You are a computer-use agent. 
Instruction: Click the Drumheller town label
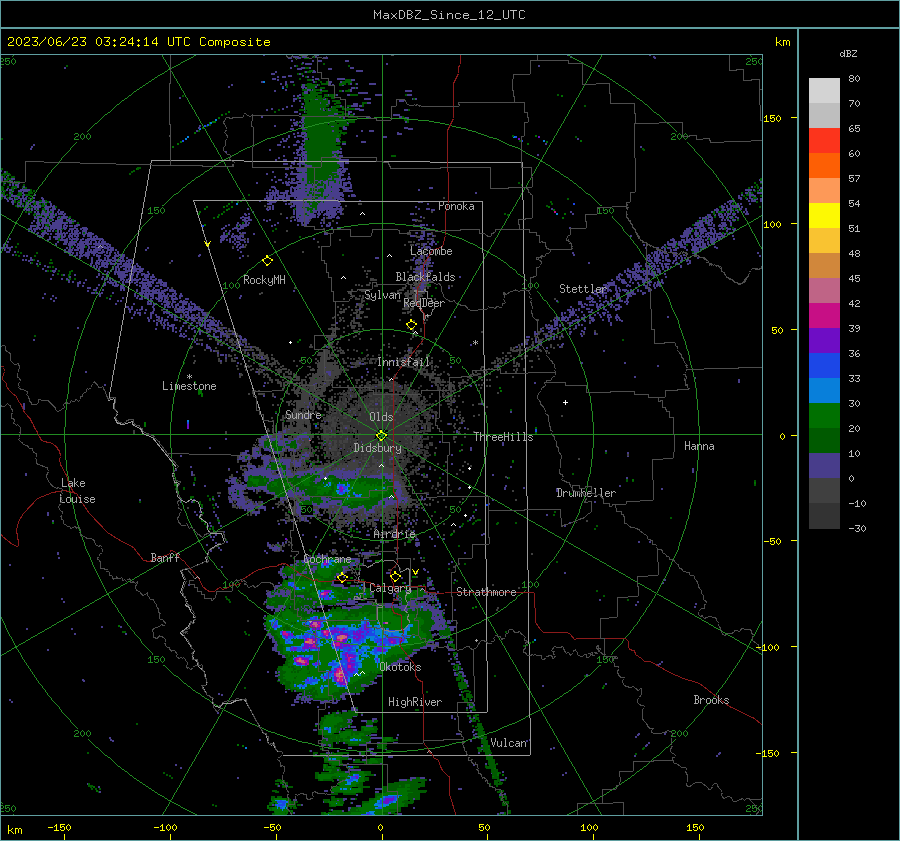[586, 493]
